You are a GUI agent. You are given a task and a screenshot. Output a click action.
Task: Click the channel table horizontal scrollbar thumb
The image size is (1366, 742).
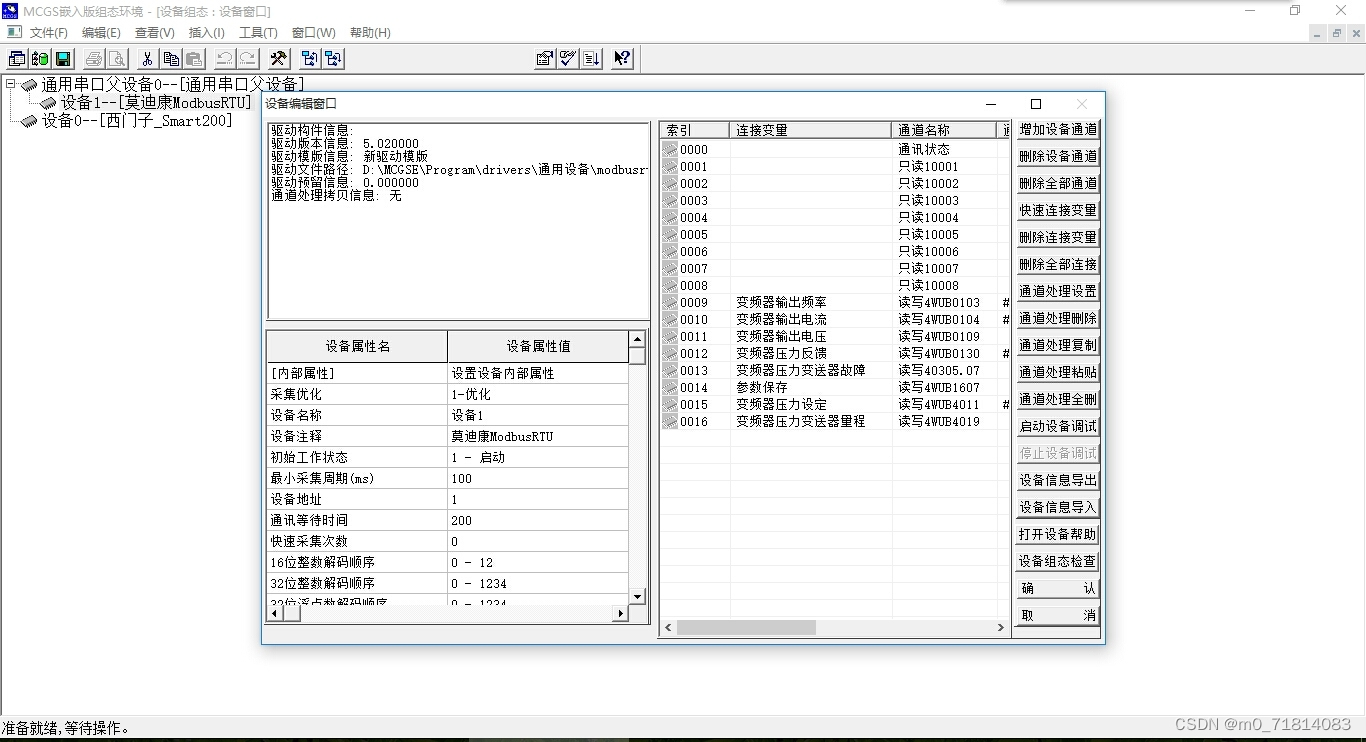coord(746,628)
